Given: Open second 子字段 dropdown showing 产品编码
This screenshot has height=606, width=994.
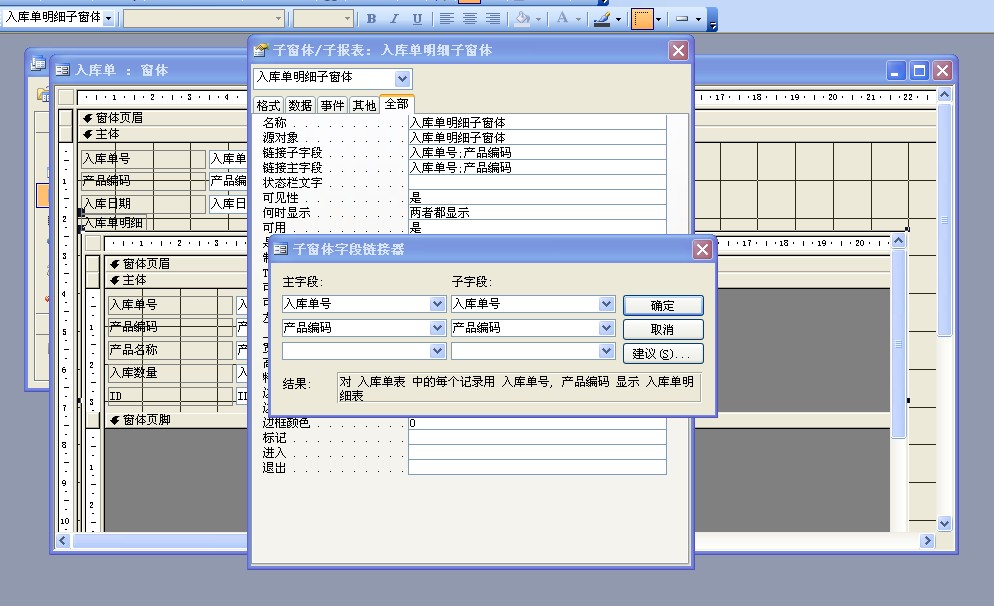Looking at the screenshot, I should click(607, 328).
